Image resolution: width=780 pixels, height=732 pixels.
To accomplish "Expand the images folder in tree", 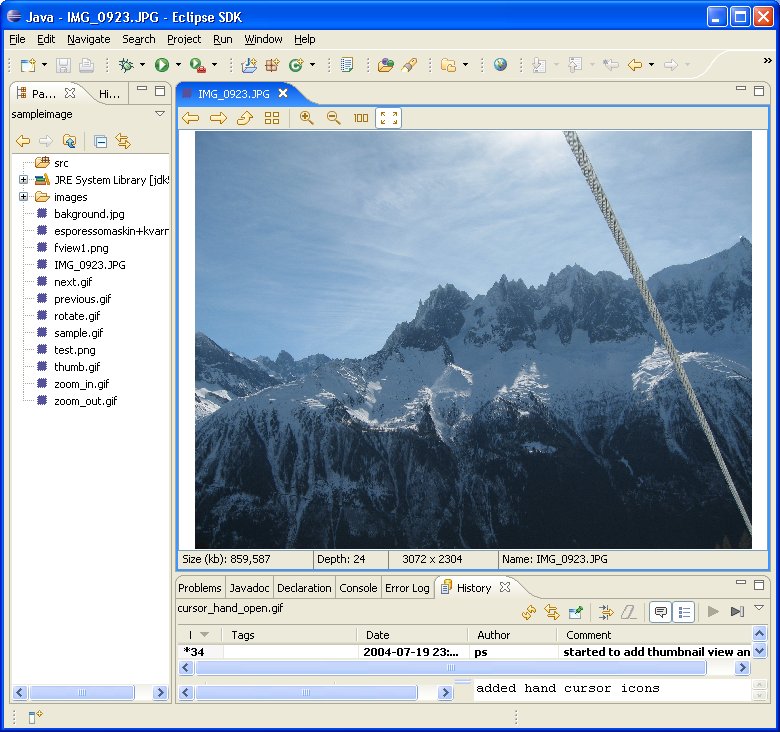I will pos(23,197).
